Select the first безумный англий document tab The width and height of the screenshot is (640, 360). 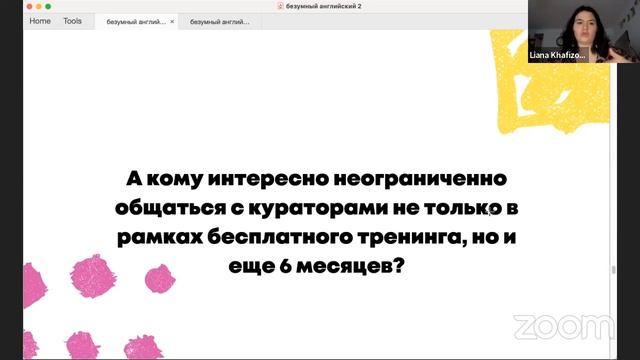click(x=136, y=22)
